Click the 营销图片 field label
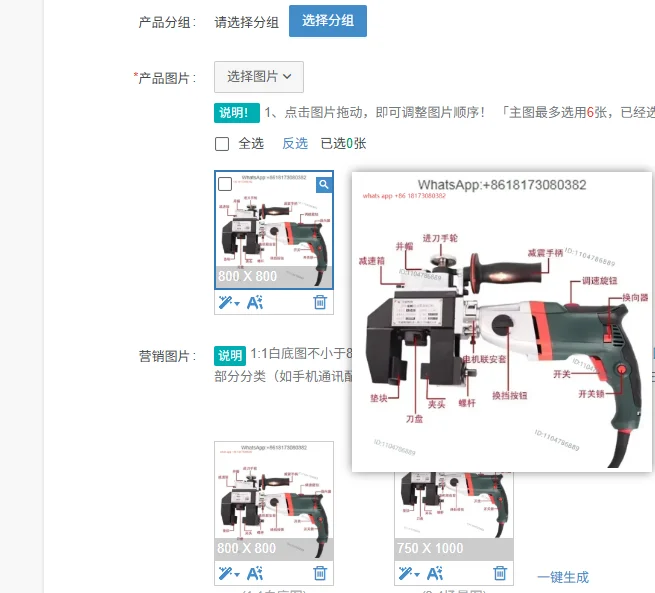Viewport: 655px width, 593px height. click(x=167, y=356)
